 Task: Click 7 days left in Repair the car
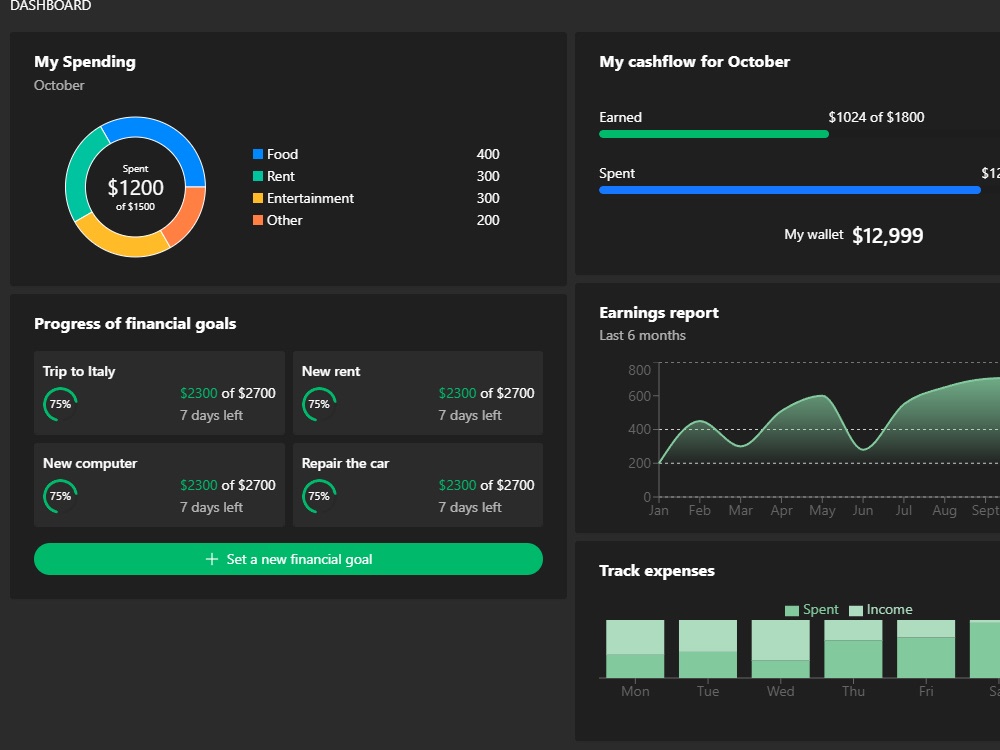pyautogui.click(x=469, y=507)
